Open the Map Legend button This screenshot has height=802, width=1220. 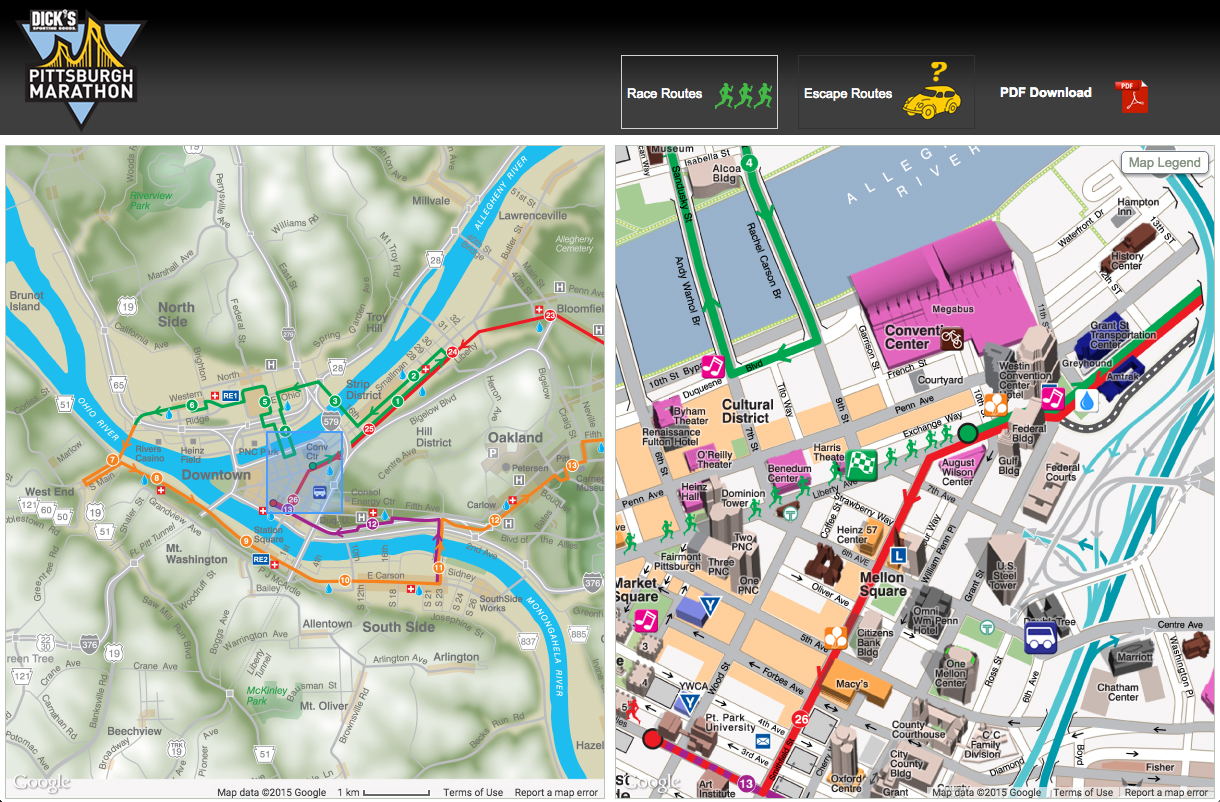(1164, 163)
